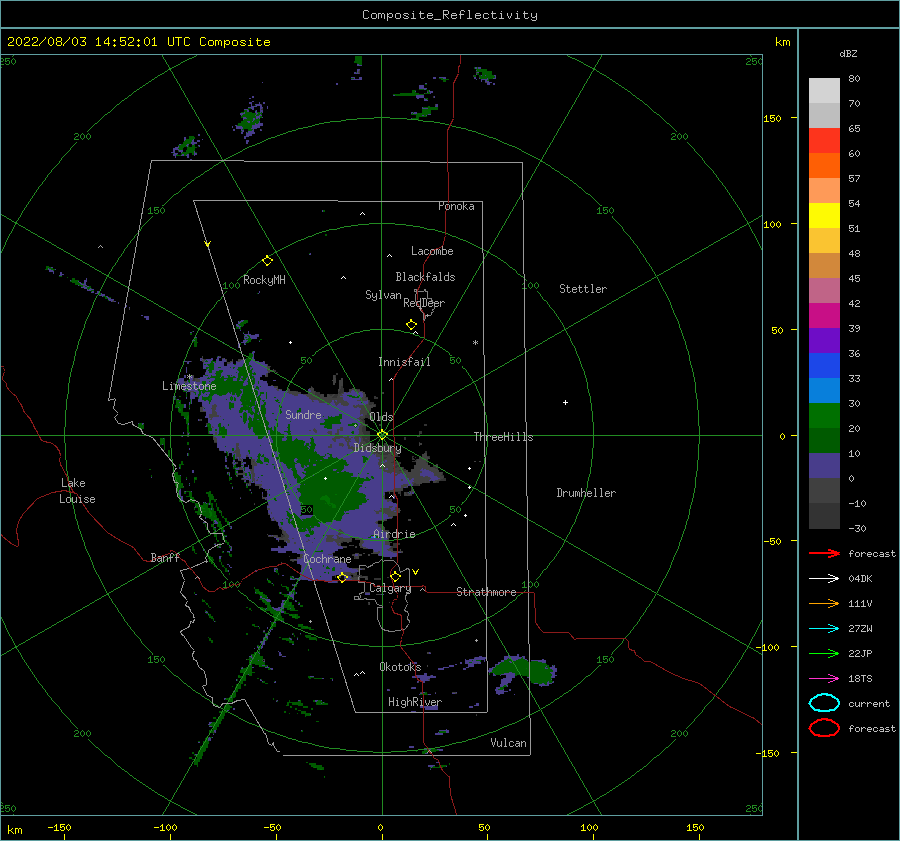Select the green 22JP arrow legend entry
Screen dimensions: 900x841
point(824,653)
